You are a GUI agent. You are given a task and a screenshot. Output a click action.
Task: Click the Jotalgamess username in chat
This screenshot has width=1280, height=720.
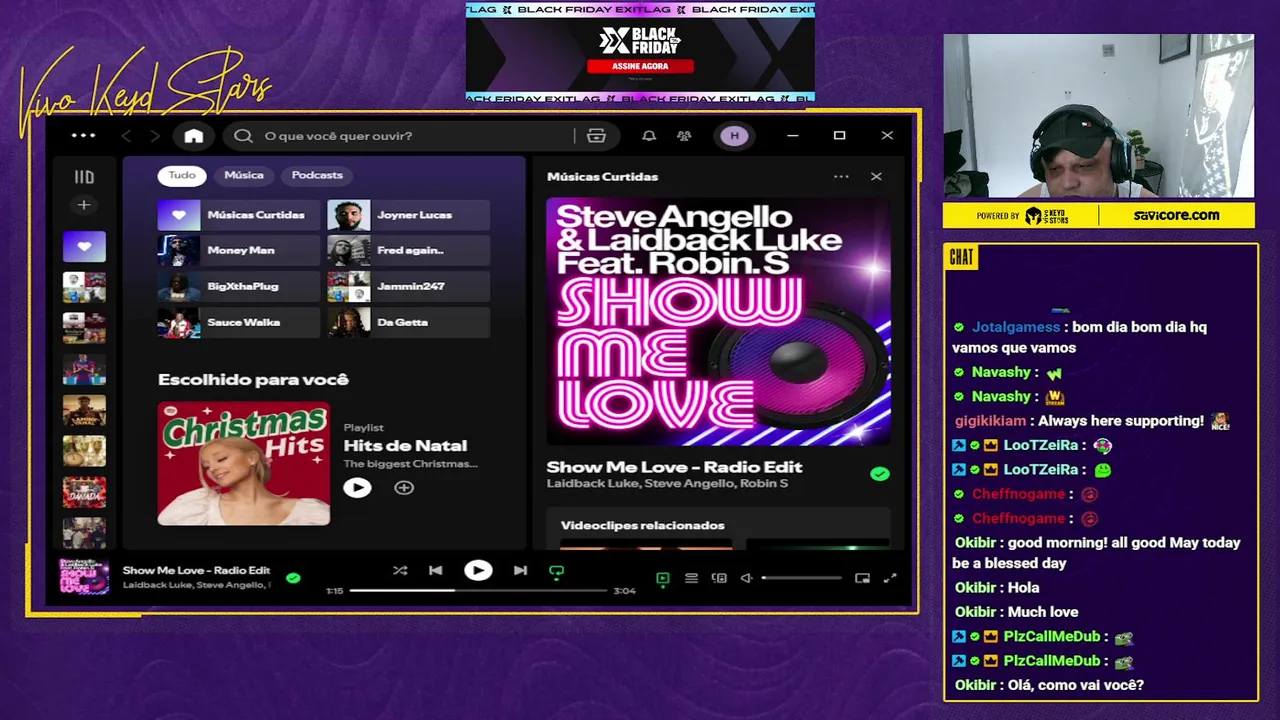(1015, 327)
